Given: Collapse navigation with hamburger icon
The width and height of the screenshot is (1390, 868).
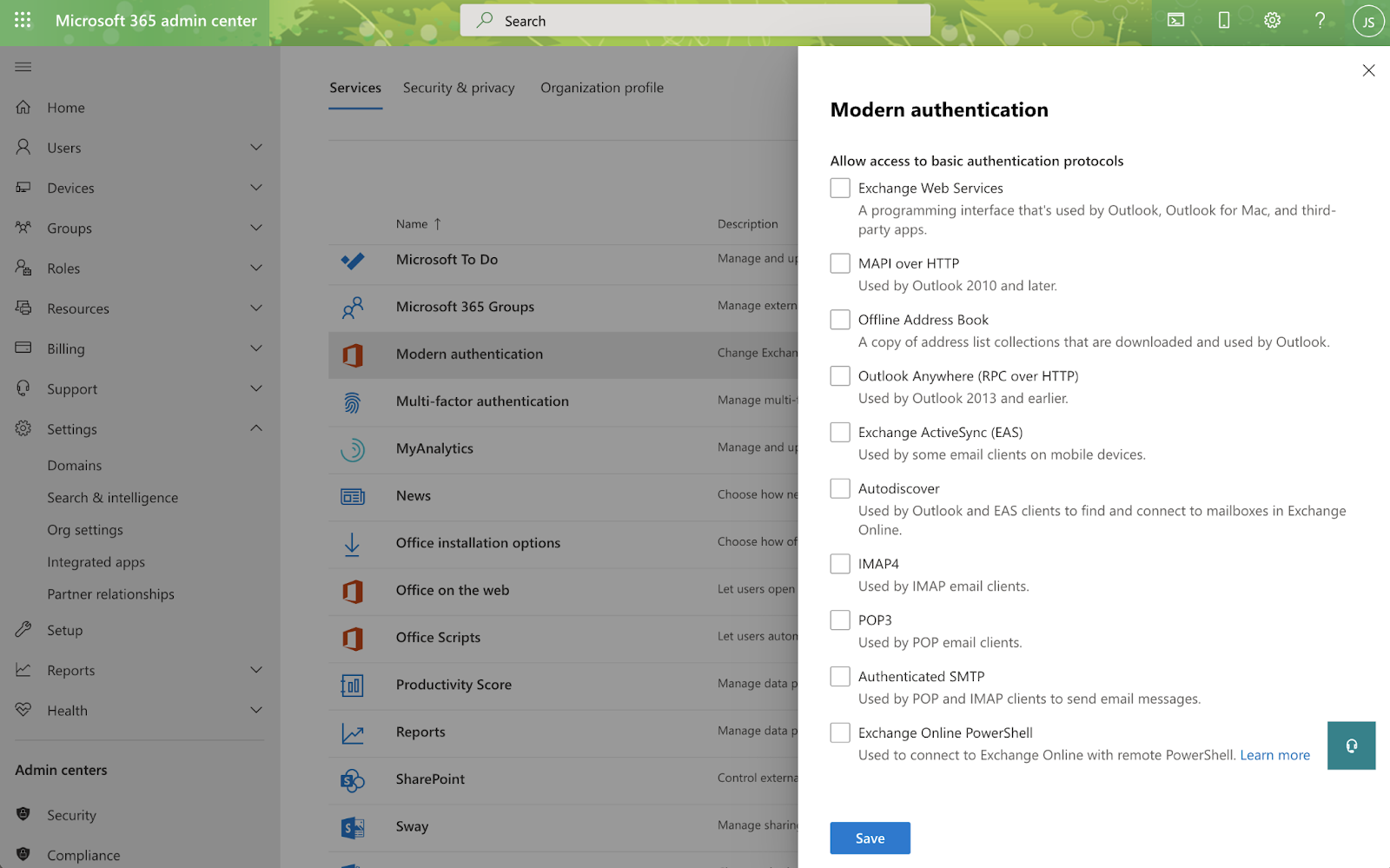Looking at the screenshot, I should 23,67.
